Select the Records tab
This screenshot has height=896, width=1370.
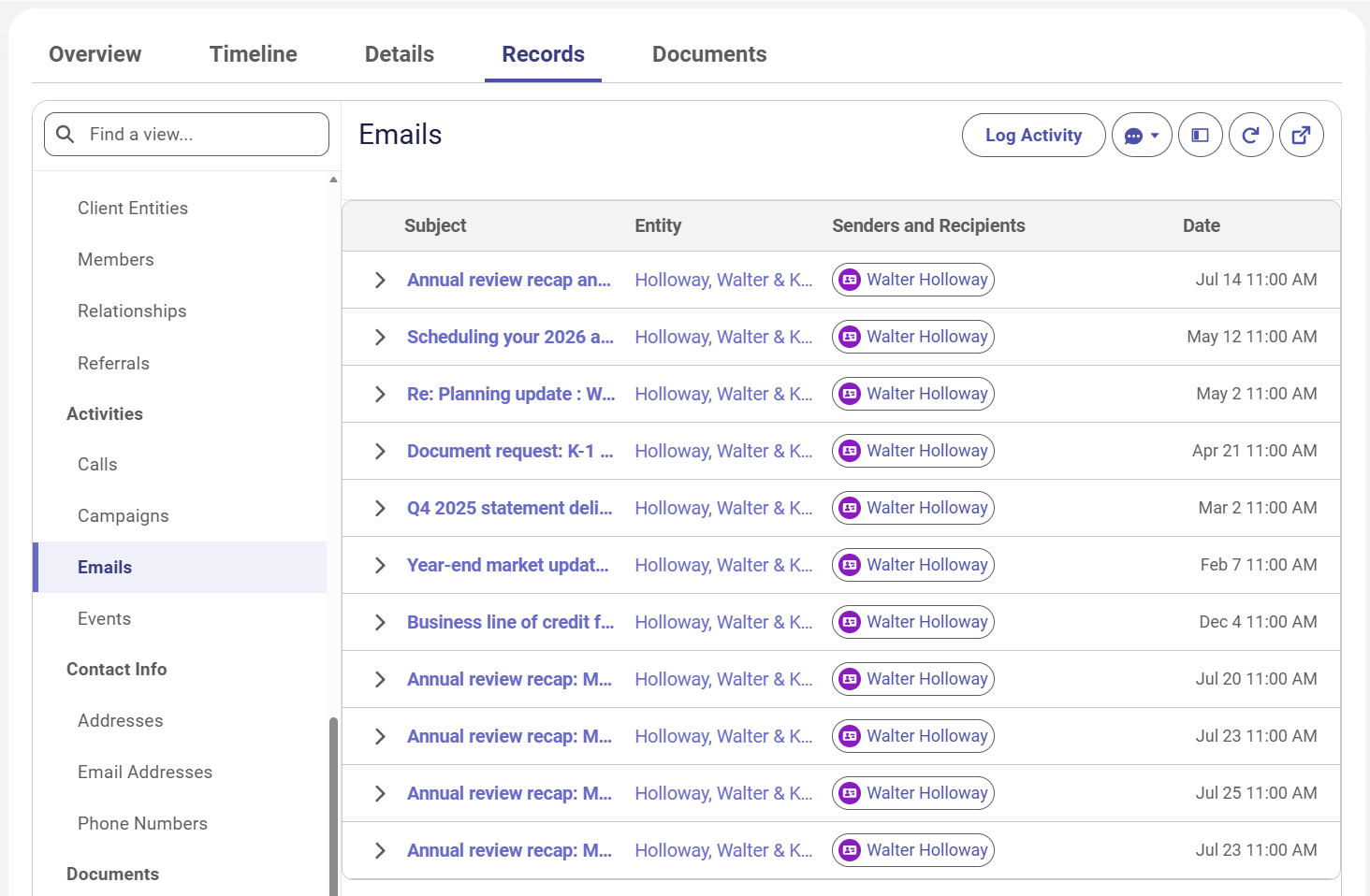click(x=543, y=54)
